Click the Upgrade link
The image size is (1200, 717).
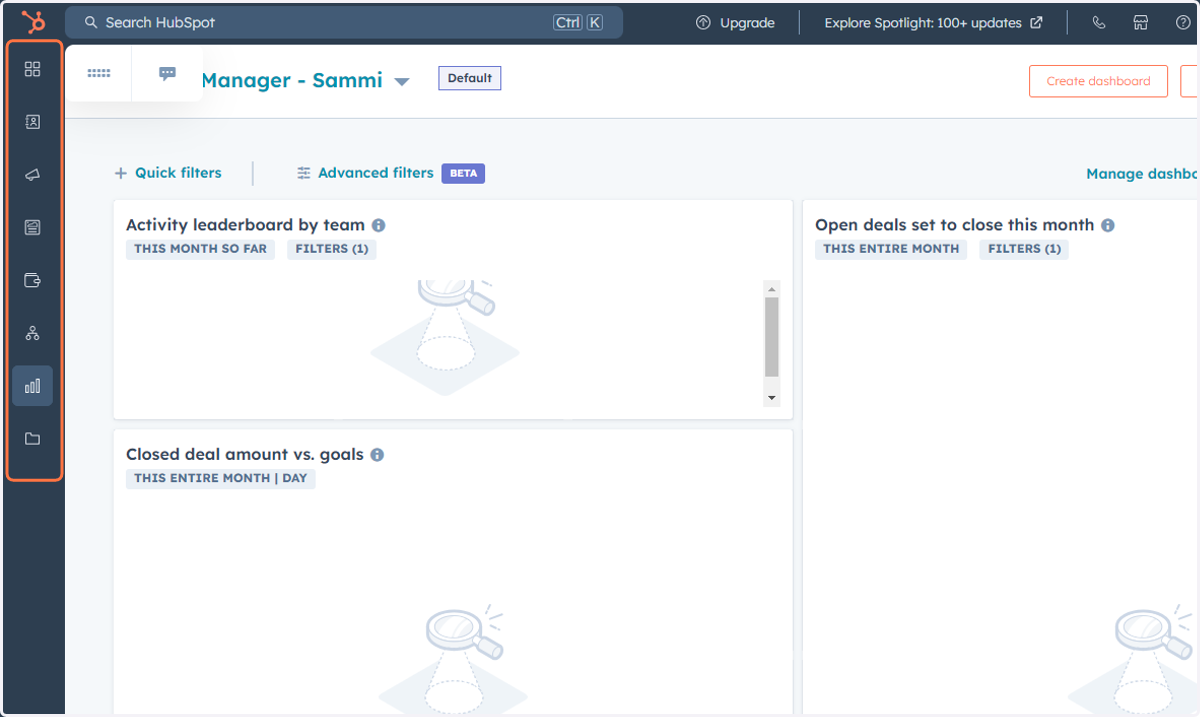pos(735,22)
